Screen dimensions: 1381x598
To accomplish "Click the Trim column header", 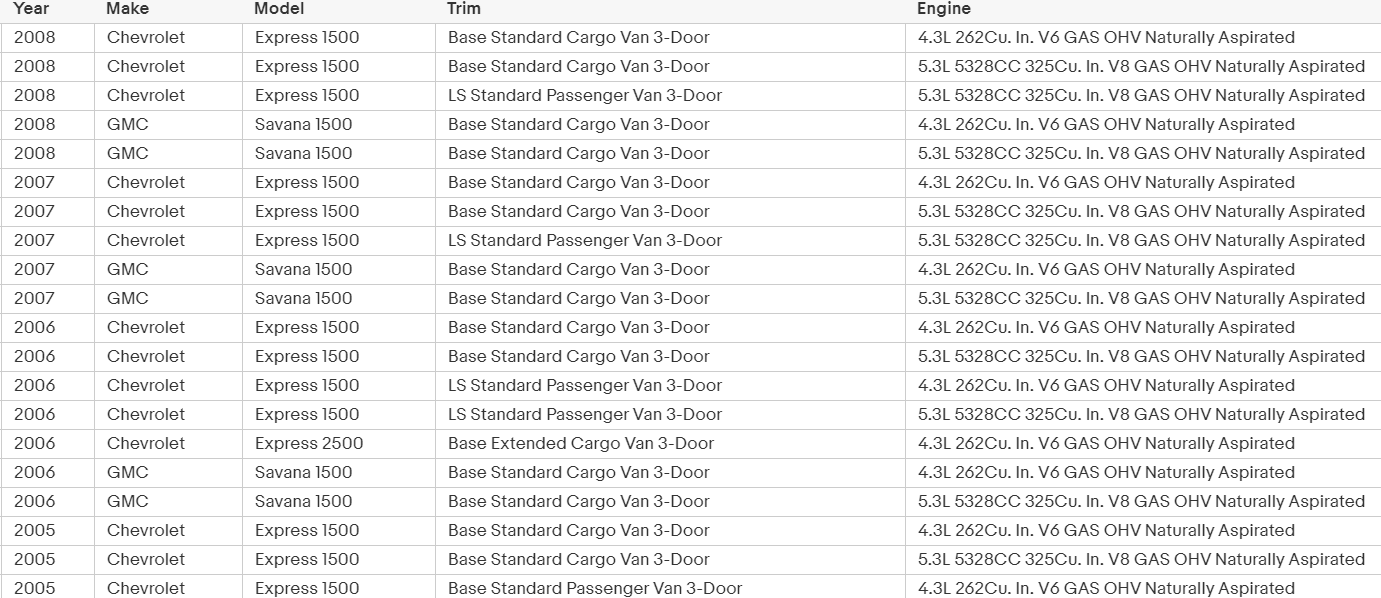I will click(463, 9).
